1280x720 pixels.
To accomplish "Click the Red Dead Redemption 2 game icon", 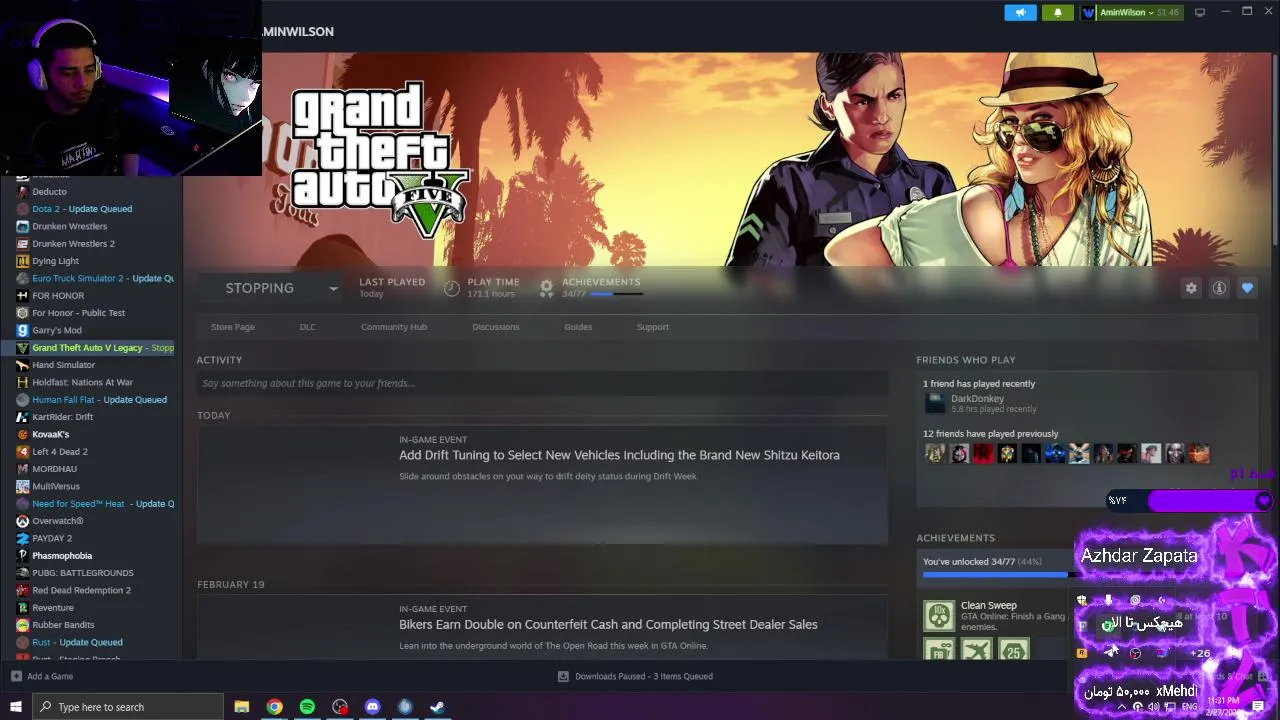I will [22, 590].
